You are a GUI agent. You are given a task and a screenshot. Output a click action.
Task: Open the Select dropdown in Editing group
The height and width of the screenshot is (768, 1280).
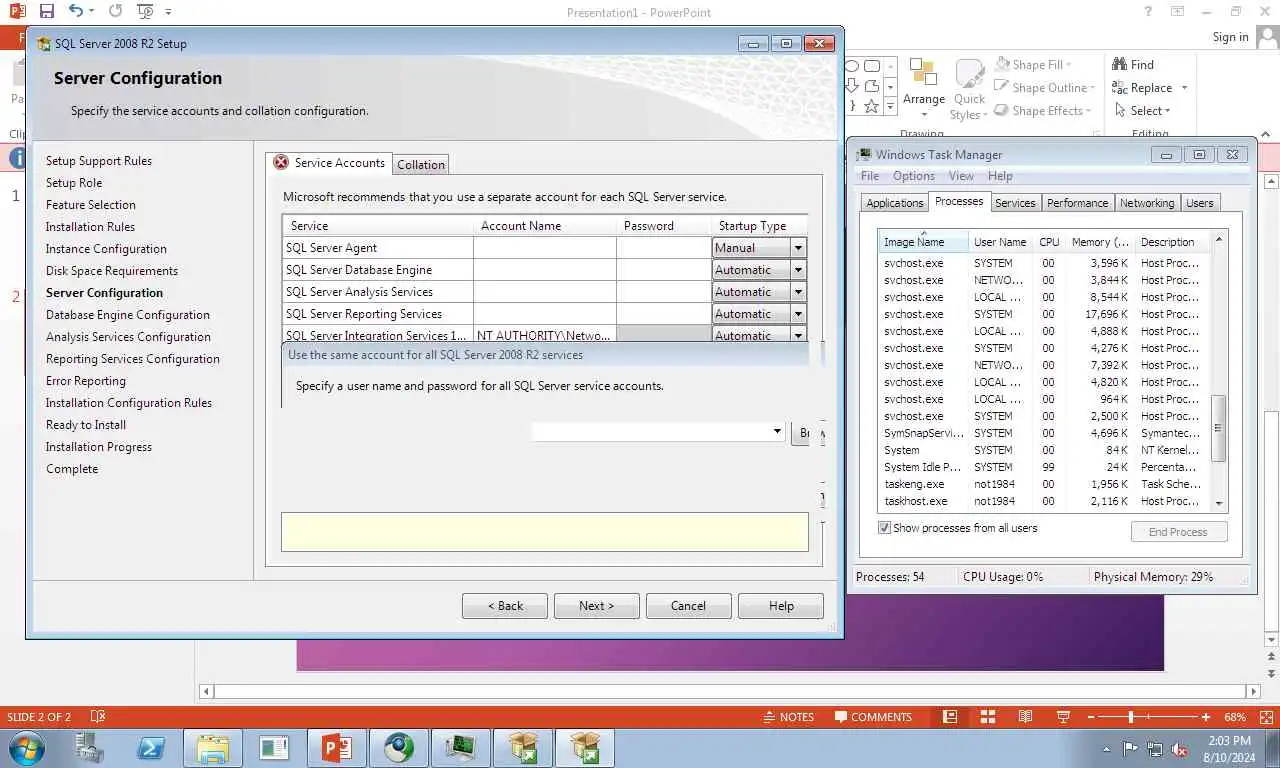[1142, 111]
